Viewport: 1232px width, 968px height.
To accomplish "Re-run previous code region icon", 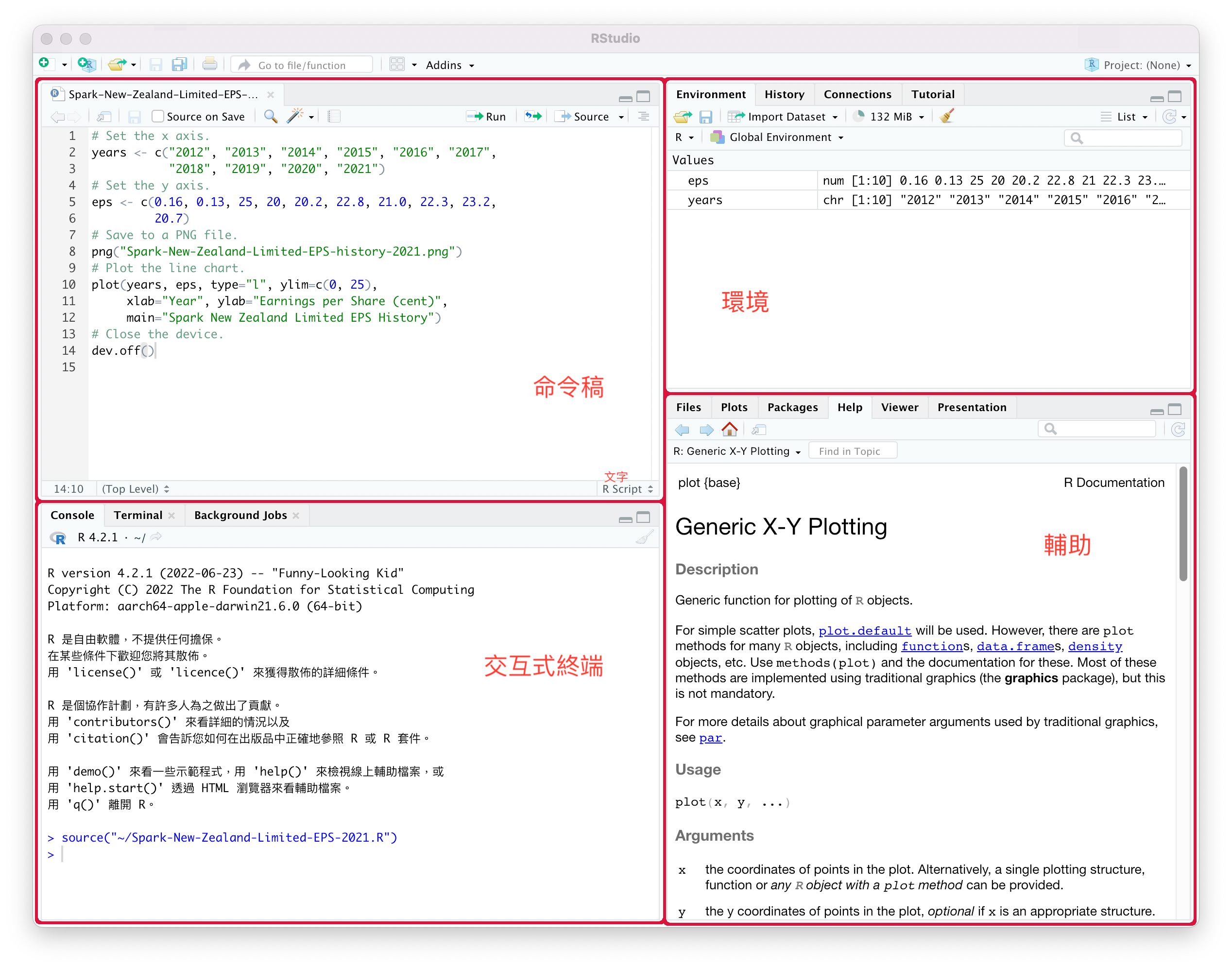I will (533, 116).
